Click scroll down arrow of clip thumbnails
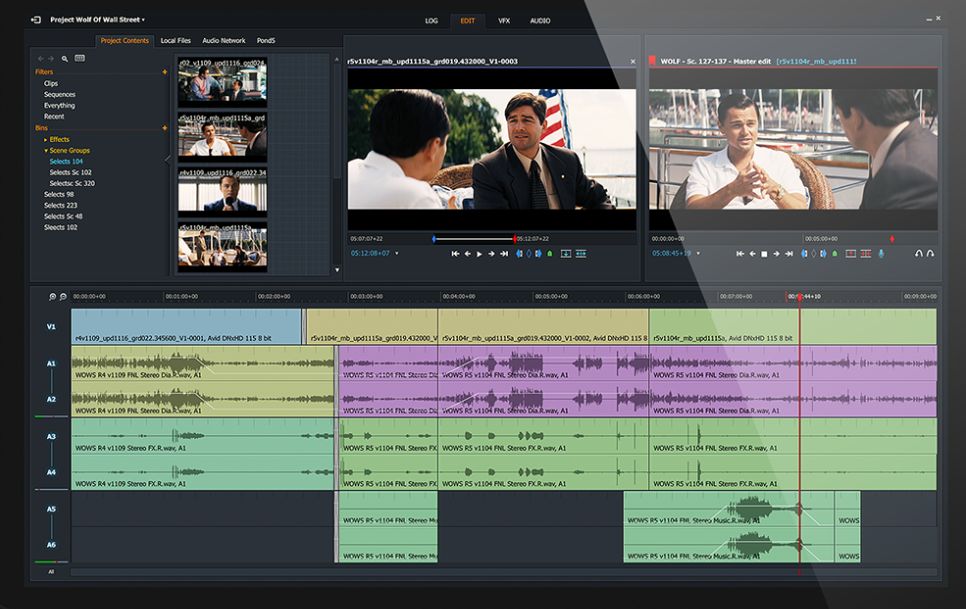The width and height of the screenshot is (966, 609). coord(337,270)
